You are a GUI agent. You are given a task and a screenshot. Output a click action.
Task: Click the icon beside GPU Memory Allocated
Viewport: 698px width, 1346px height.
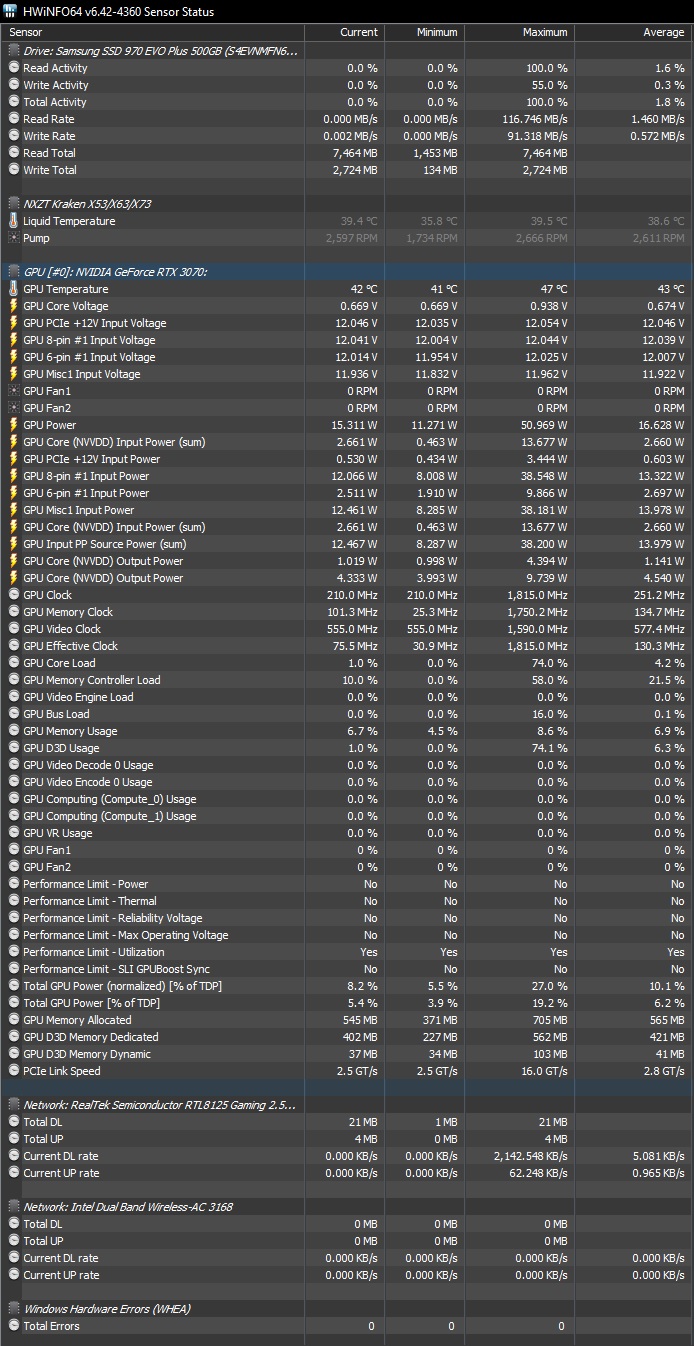click(13, 1020)
